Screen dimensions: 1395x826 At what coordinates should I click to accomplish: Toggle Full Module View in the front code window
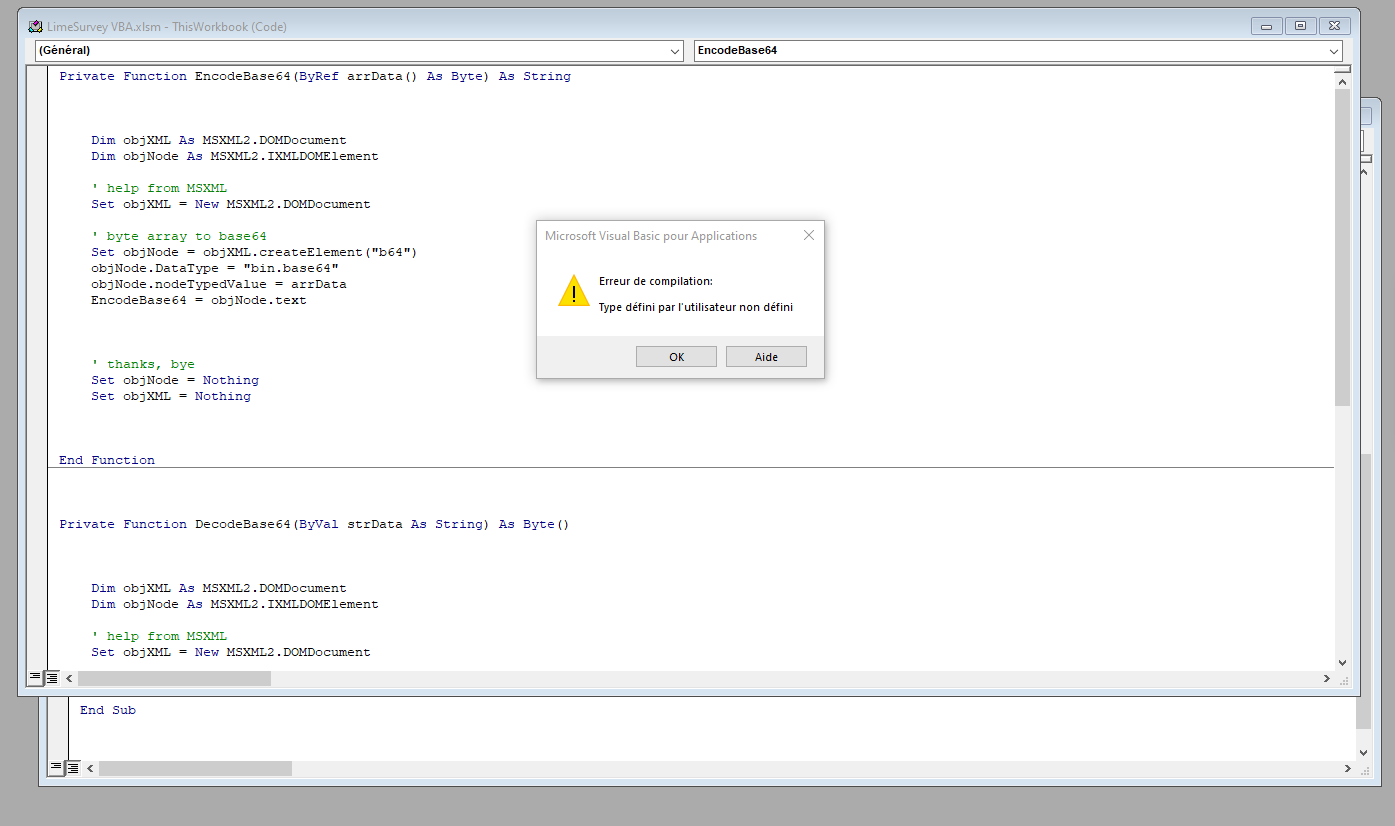(51, 678)
